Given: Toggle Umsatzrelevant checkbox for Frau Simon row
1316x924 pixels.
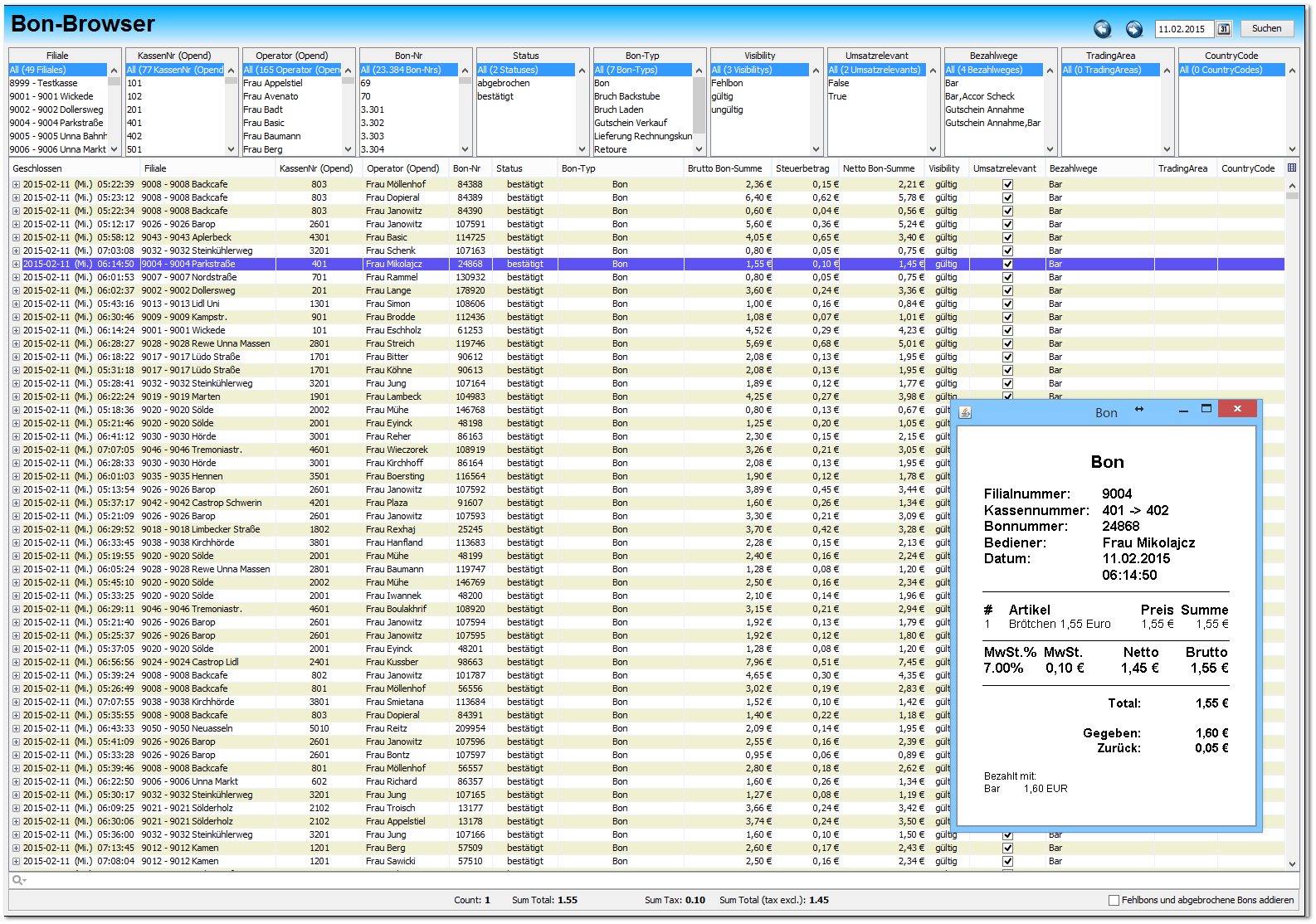Looking at the screenshot, I should click(1007, 304).
